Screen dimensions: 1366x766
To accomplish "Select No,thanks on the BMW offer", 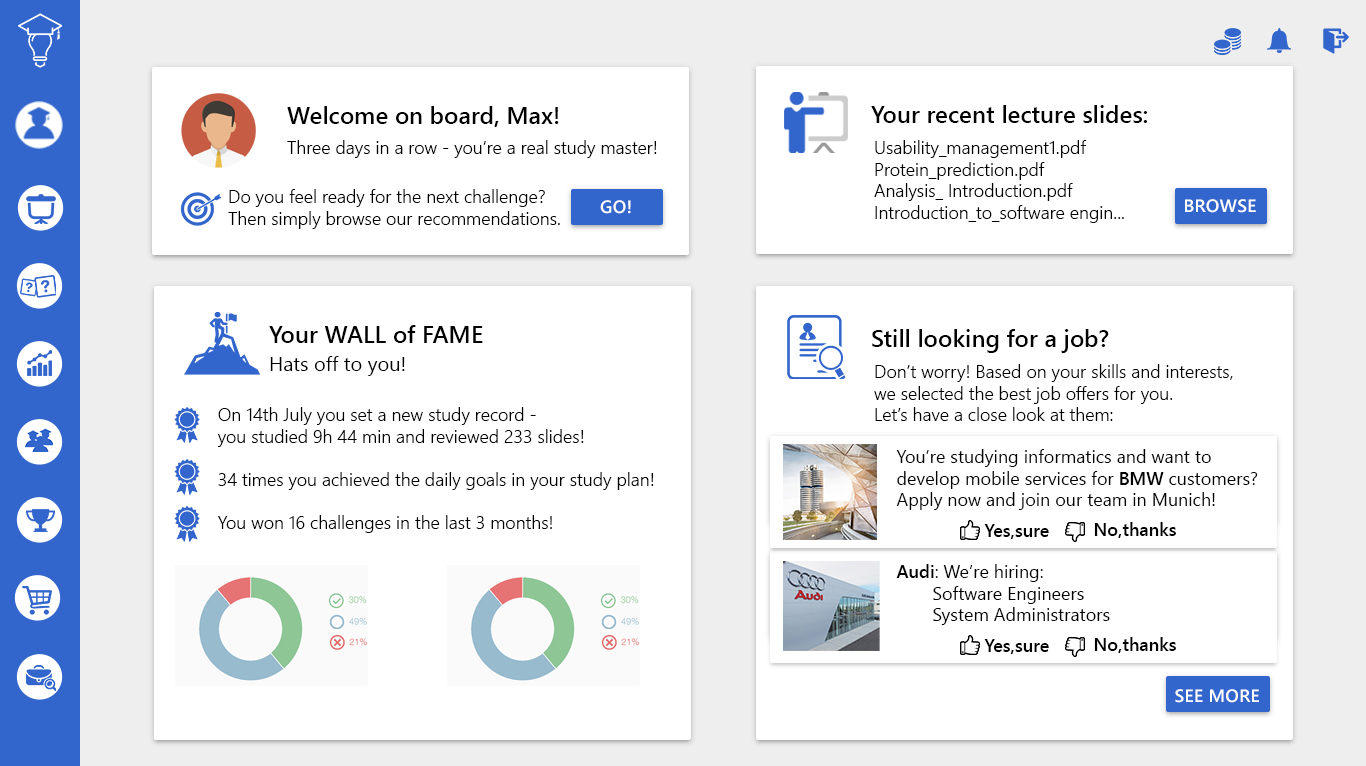I will [x=1121, y=531].
